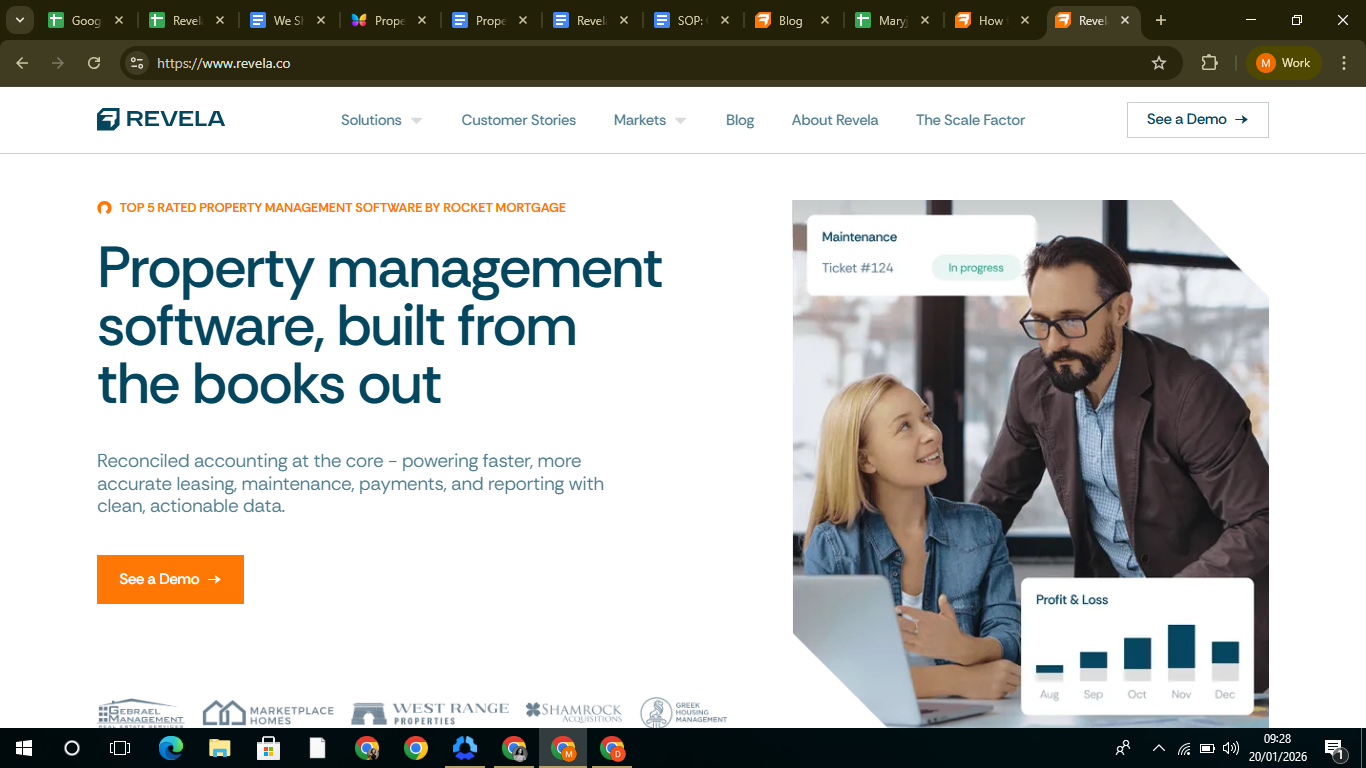Click the Maintenance Ticket #124 card
1366x768 pixels.
(x=921, y=254)
